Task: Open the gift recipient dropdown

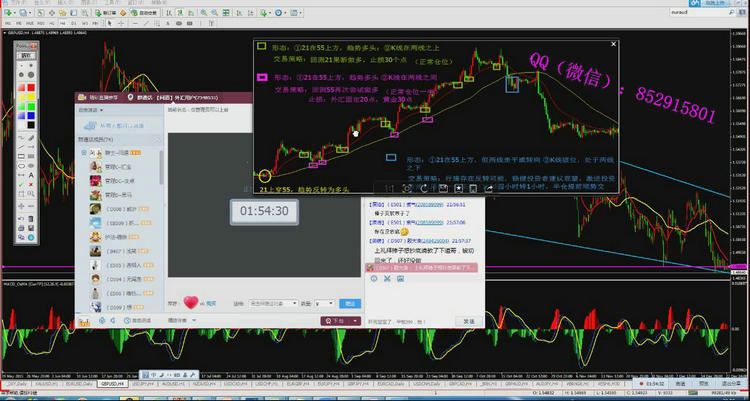Action: click(x=274, y=303)
